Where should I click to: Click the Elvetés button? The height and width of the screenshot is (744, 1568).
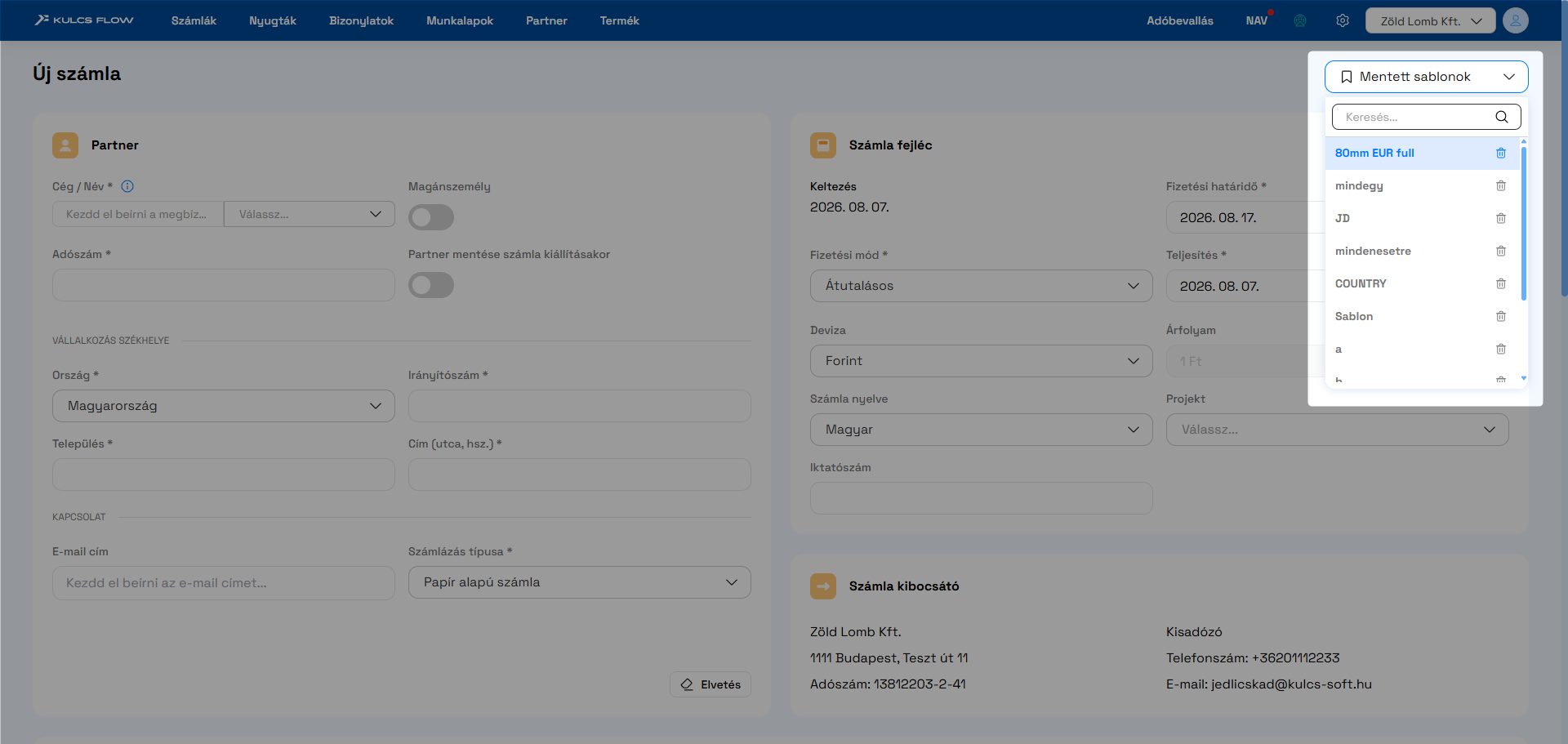[710, 684]
